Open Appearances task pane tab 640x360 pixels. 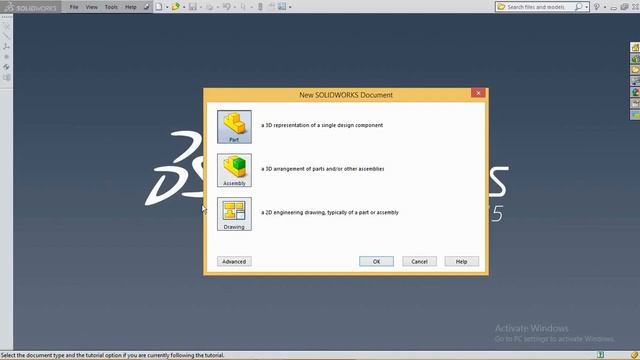[x=635, y=93]
